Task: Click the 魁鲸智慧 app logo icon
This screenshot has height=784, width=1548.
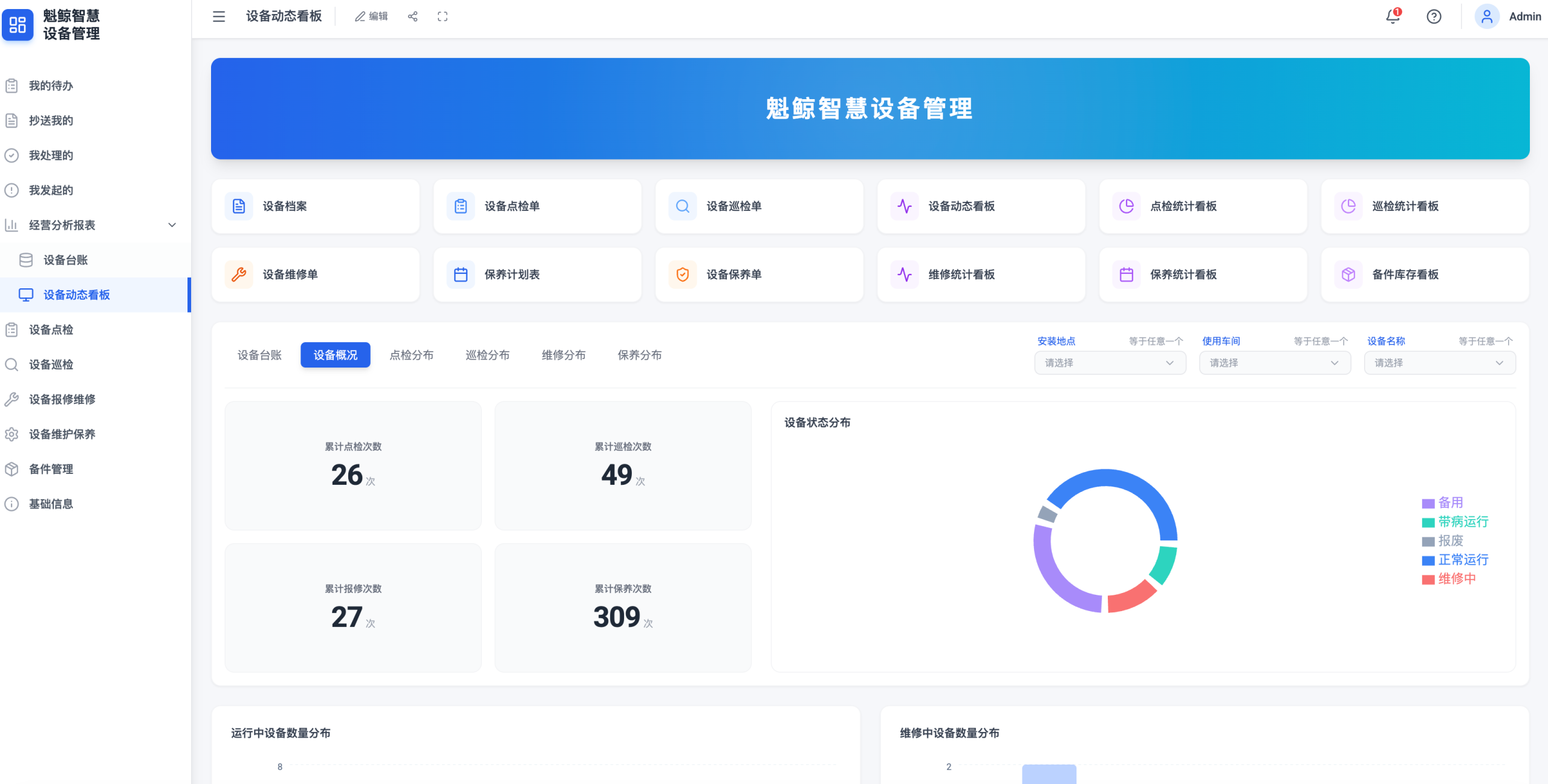Action: 18,25
